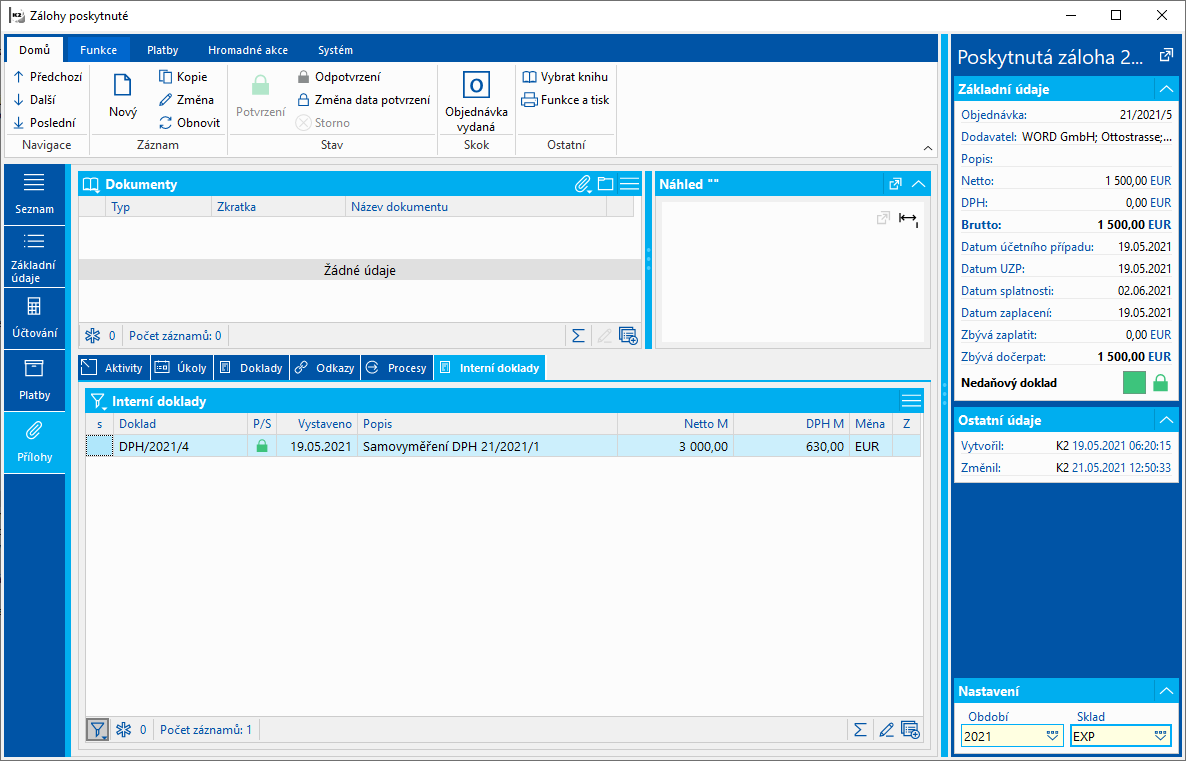Click the green Nedaňový doklad color square
The height and width of the screenshot is (761, 1186).
click(1134, 382)
